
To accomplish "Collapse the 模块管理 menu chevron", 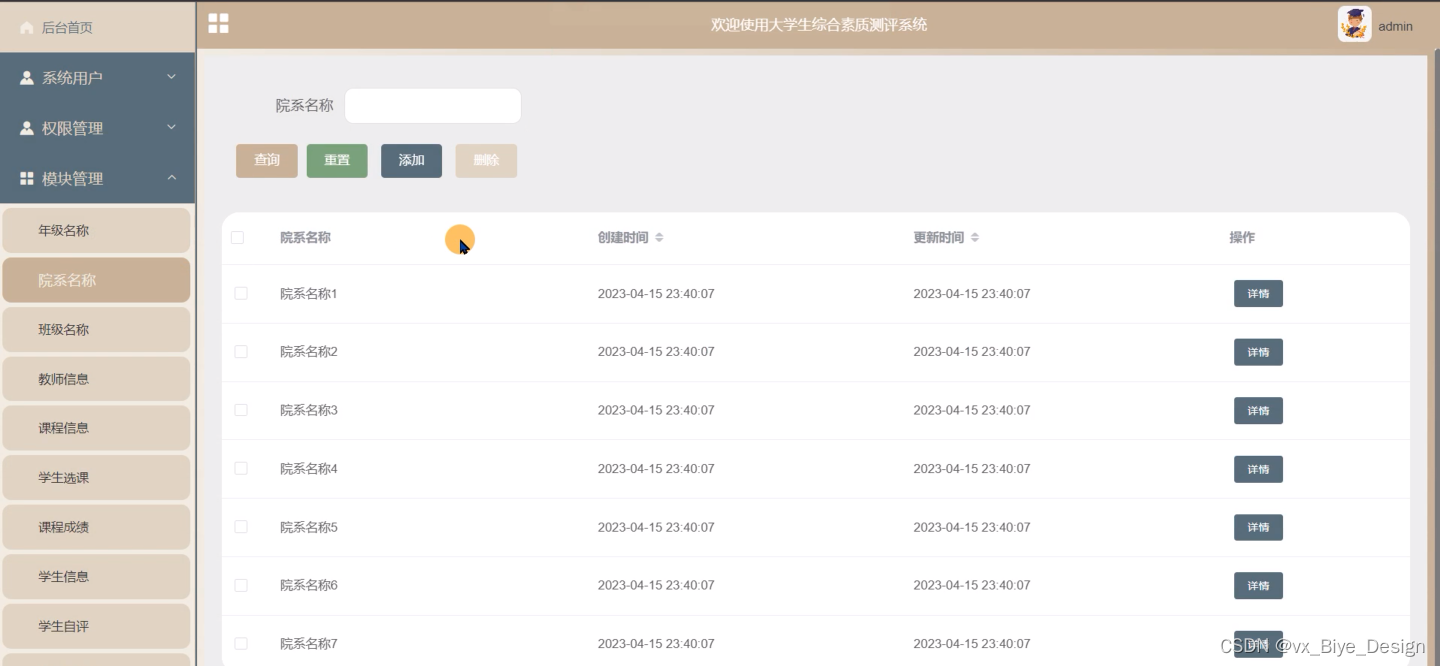I will tap(171, 178).
